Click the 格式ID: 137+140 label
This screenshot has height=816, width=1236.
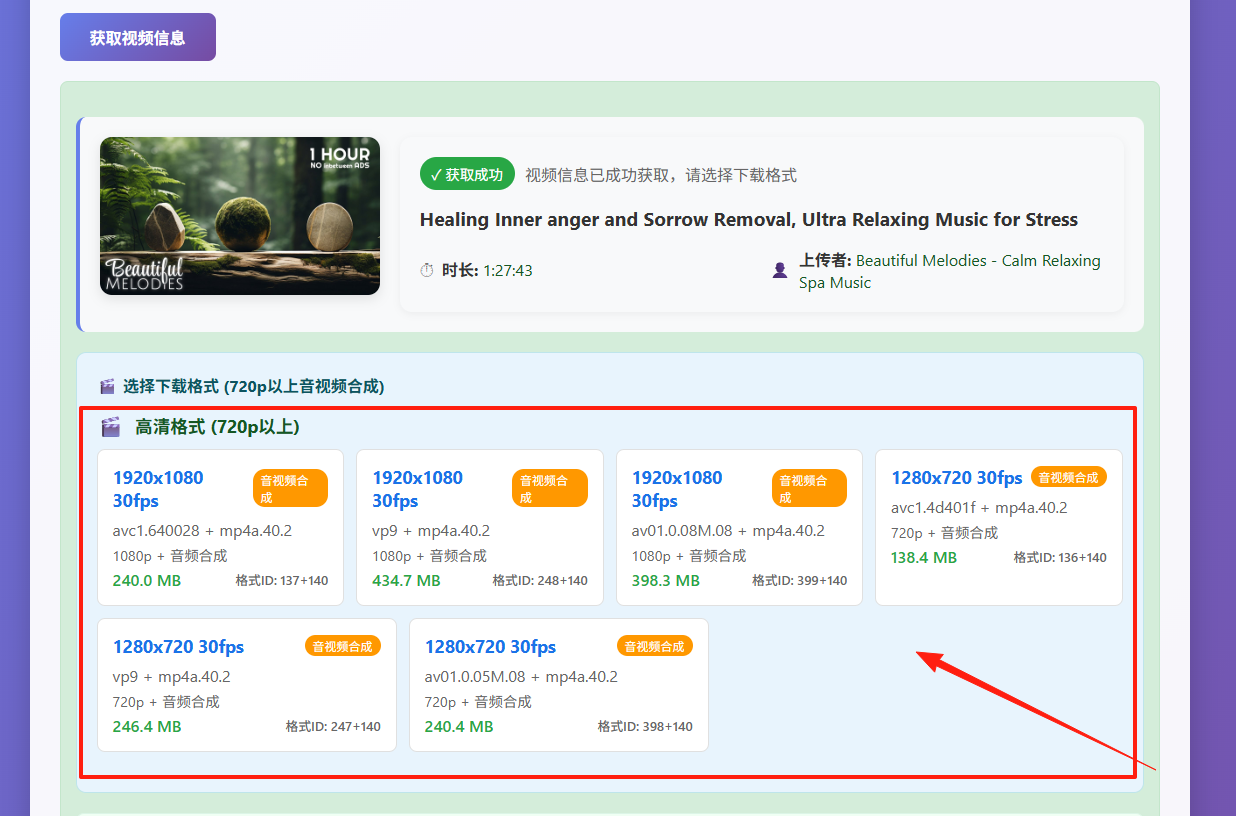(x=282, y=580)
